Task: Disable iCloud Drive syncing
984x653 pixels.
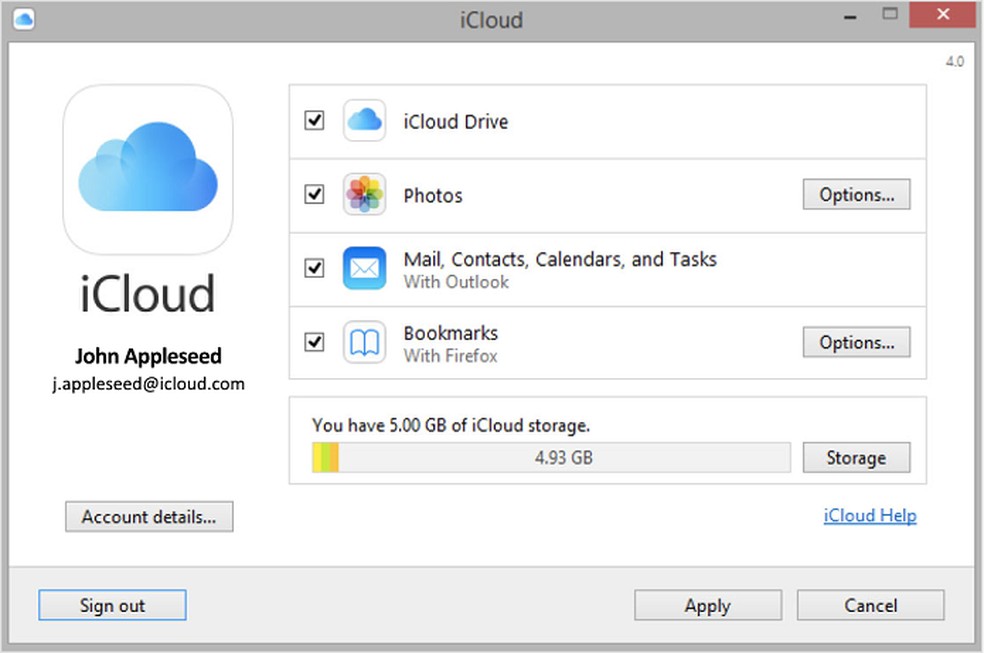Action: coord(313,120)
